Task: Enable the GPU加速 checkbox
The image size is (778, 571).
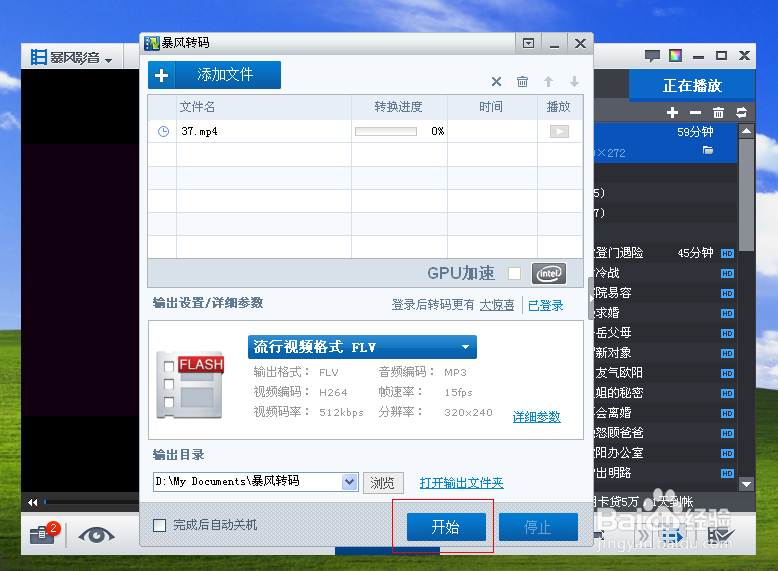Action: pos(515,273)
